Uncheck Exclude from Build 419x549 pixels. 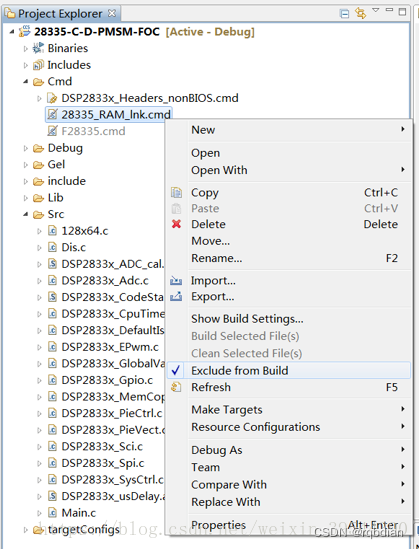tap(289, 370)
